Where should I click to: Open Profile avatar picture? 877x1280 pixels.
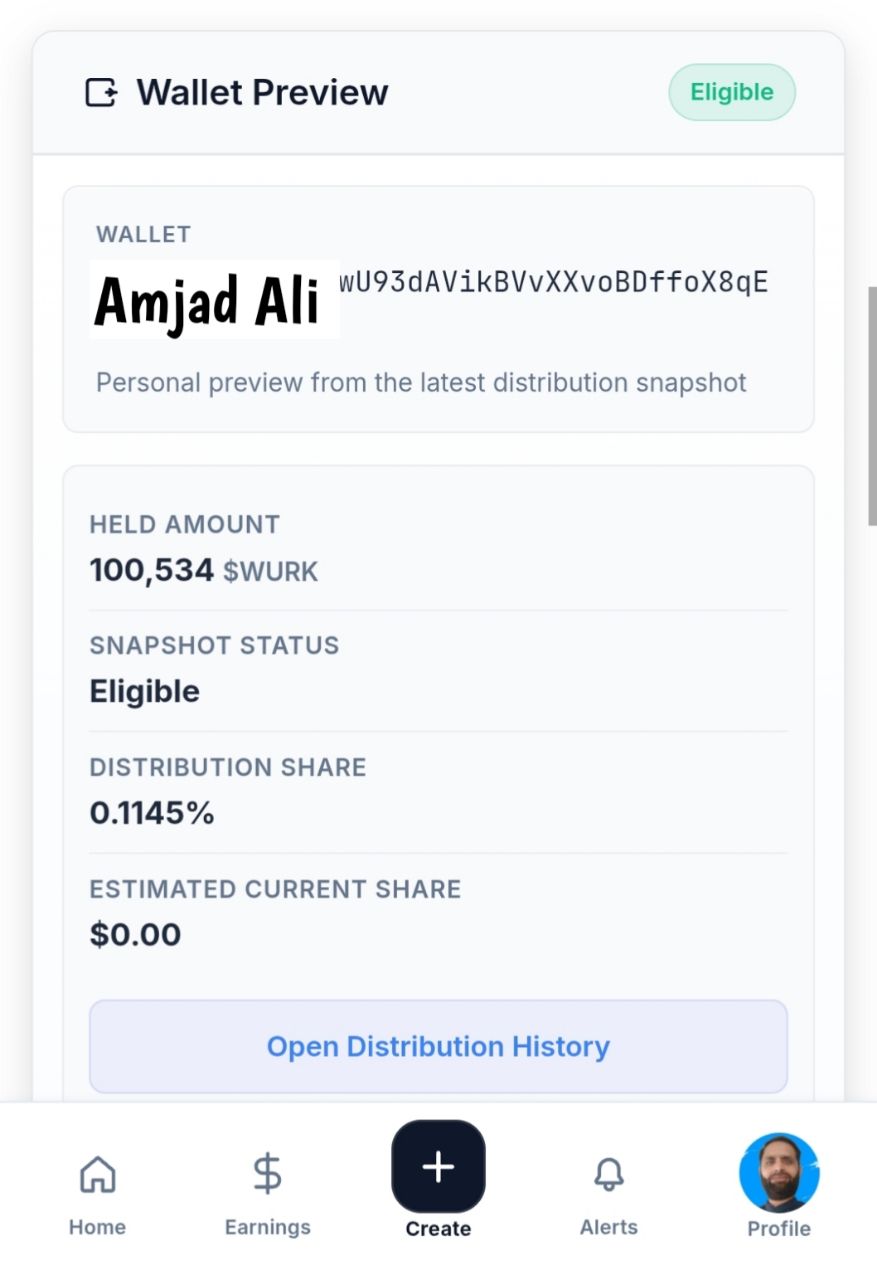click(779, 1173)
